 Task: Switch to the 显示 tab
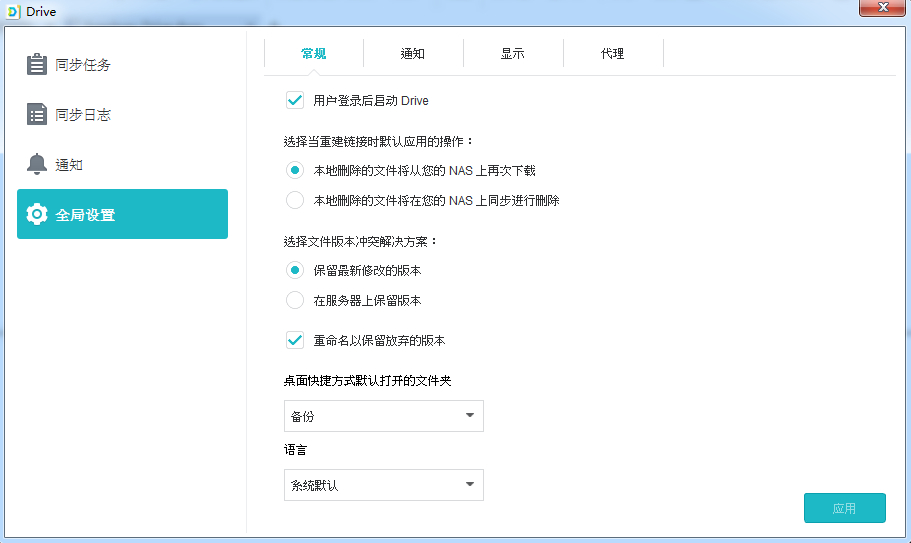pos(513,54)
